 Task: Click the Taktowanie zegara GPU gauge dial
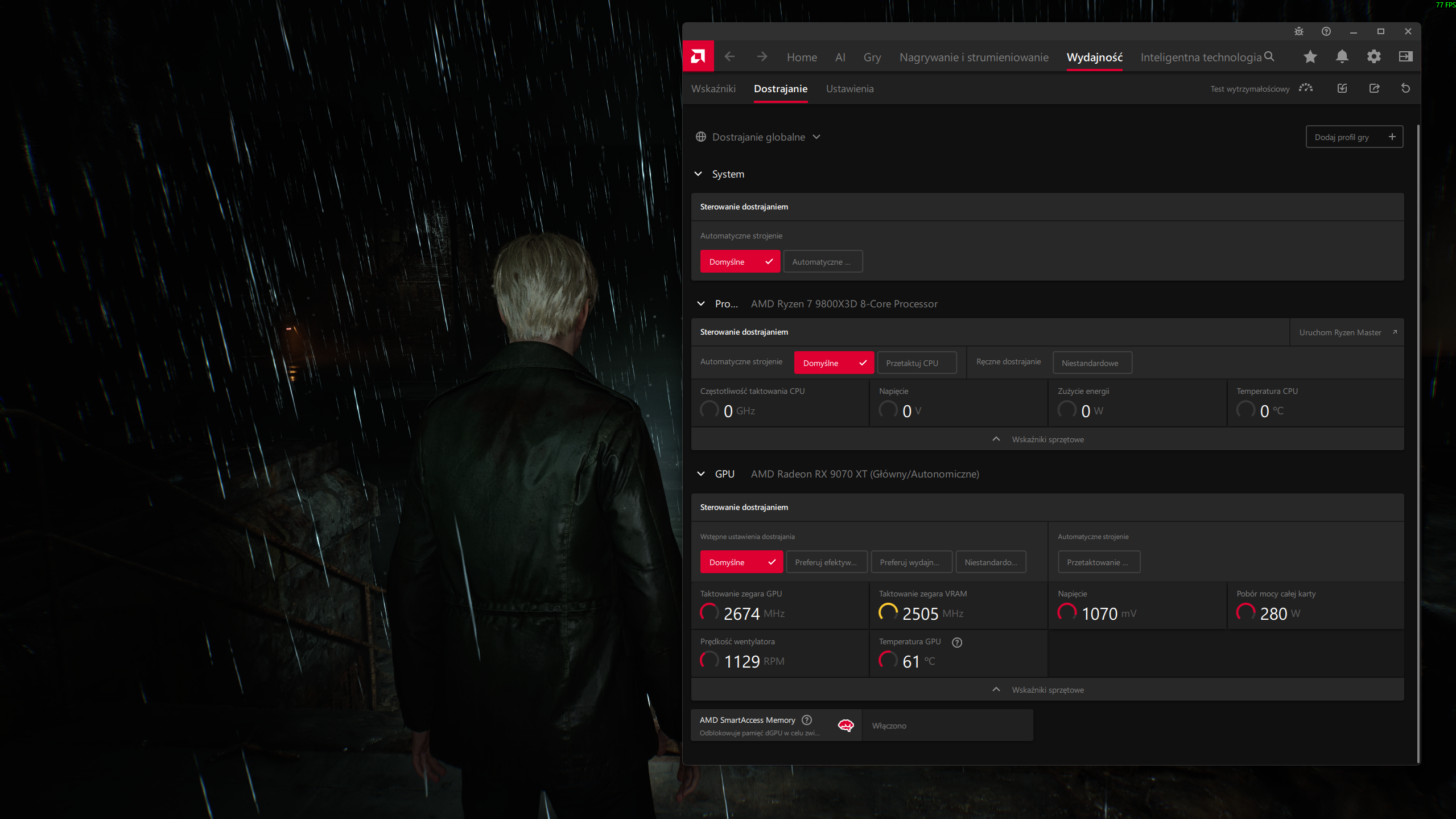[x=709, y=612]
